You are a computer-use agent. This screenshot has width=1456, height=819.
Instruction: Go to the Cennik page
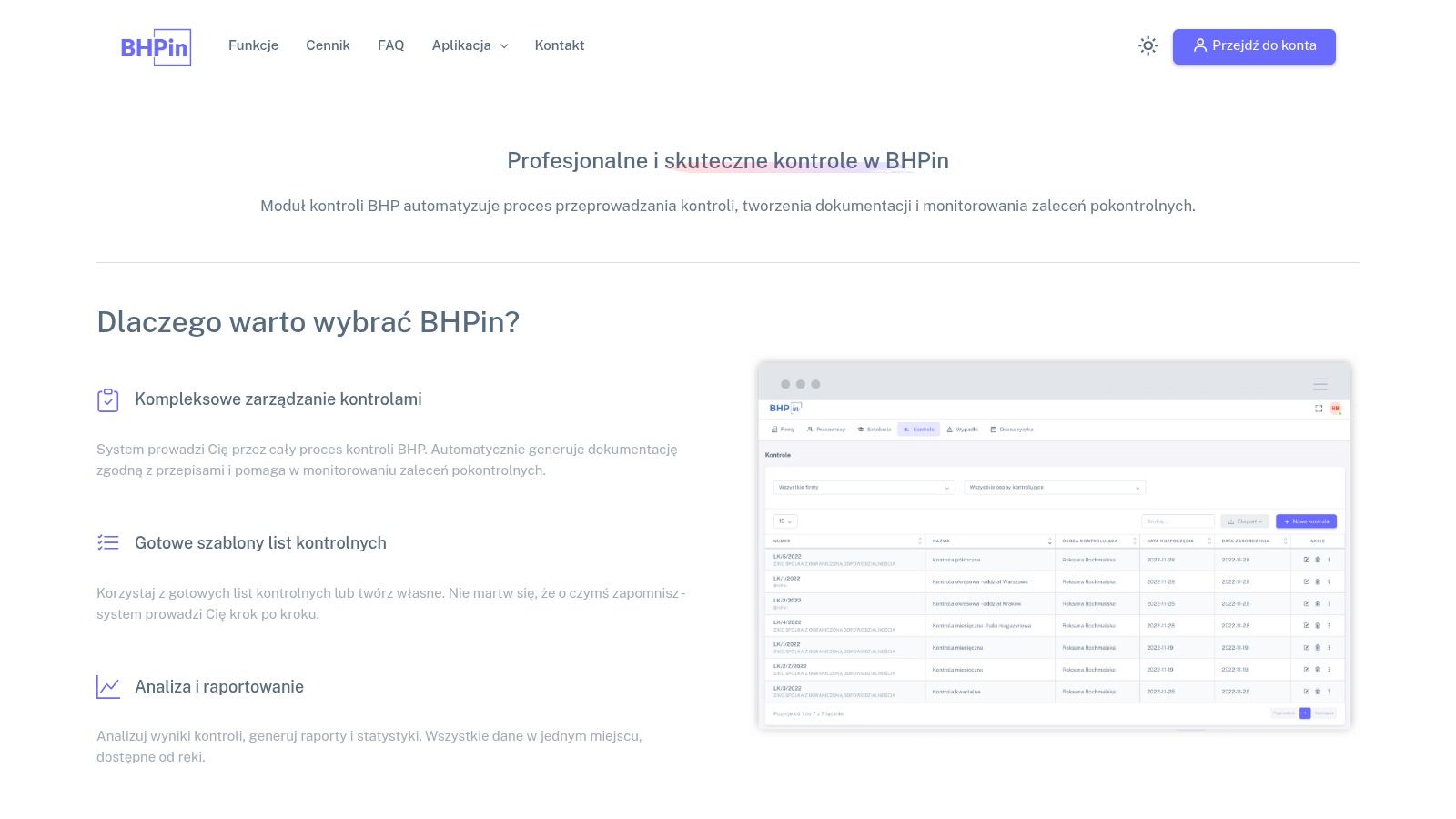(328, 45)
